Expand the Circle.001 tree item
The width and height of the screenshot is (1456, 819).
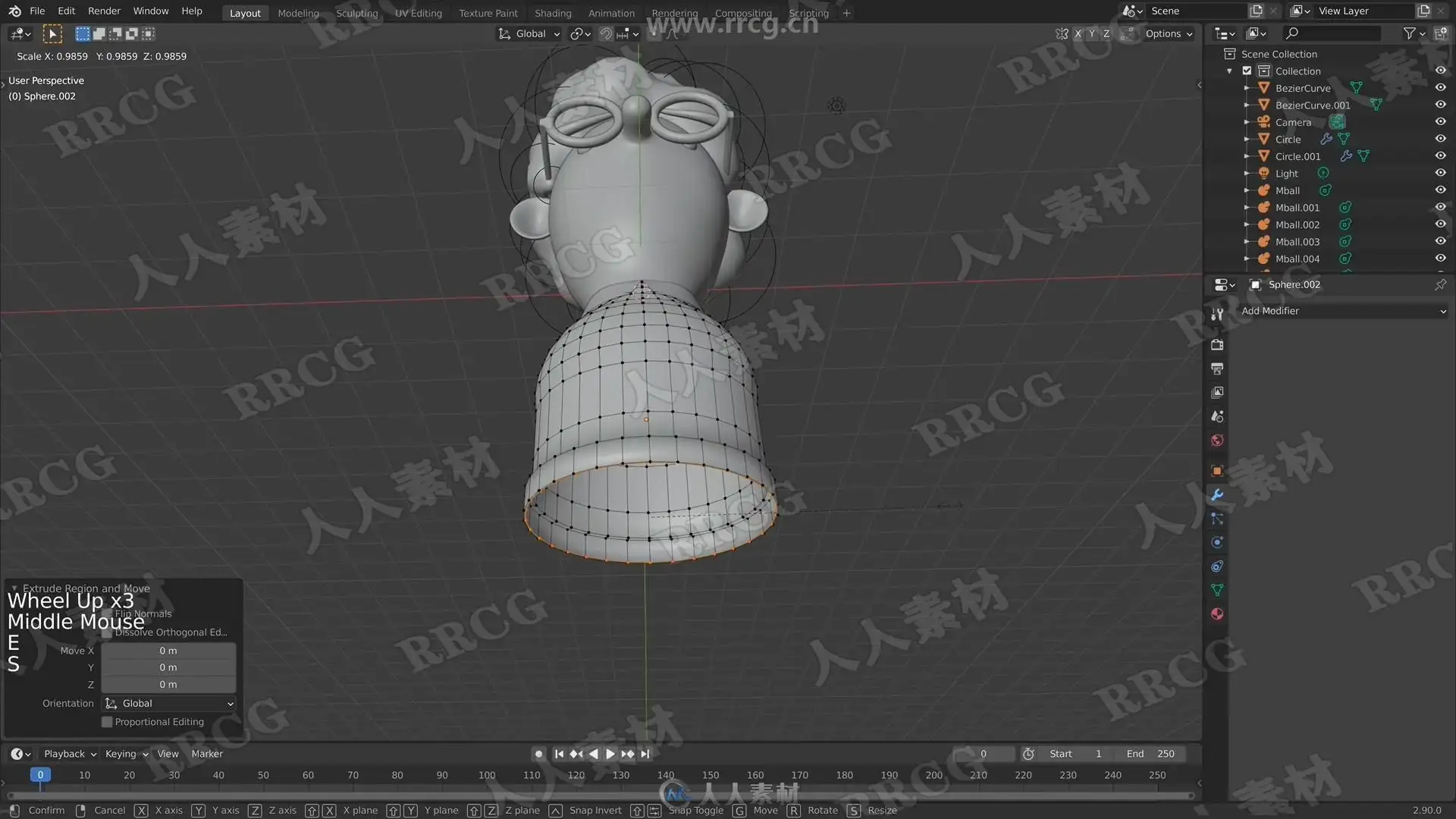1246,156
